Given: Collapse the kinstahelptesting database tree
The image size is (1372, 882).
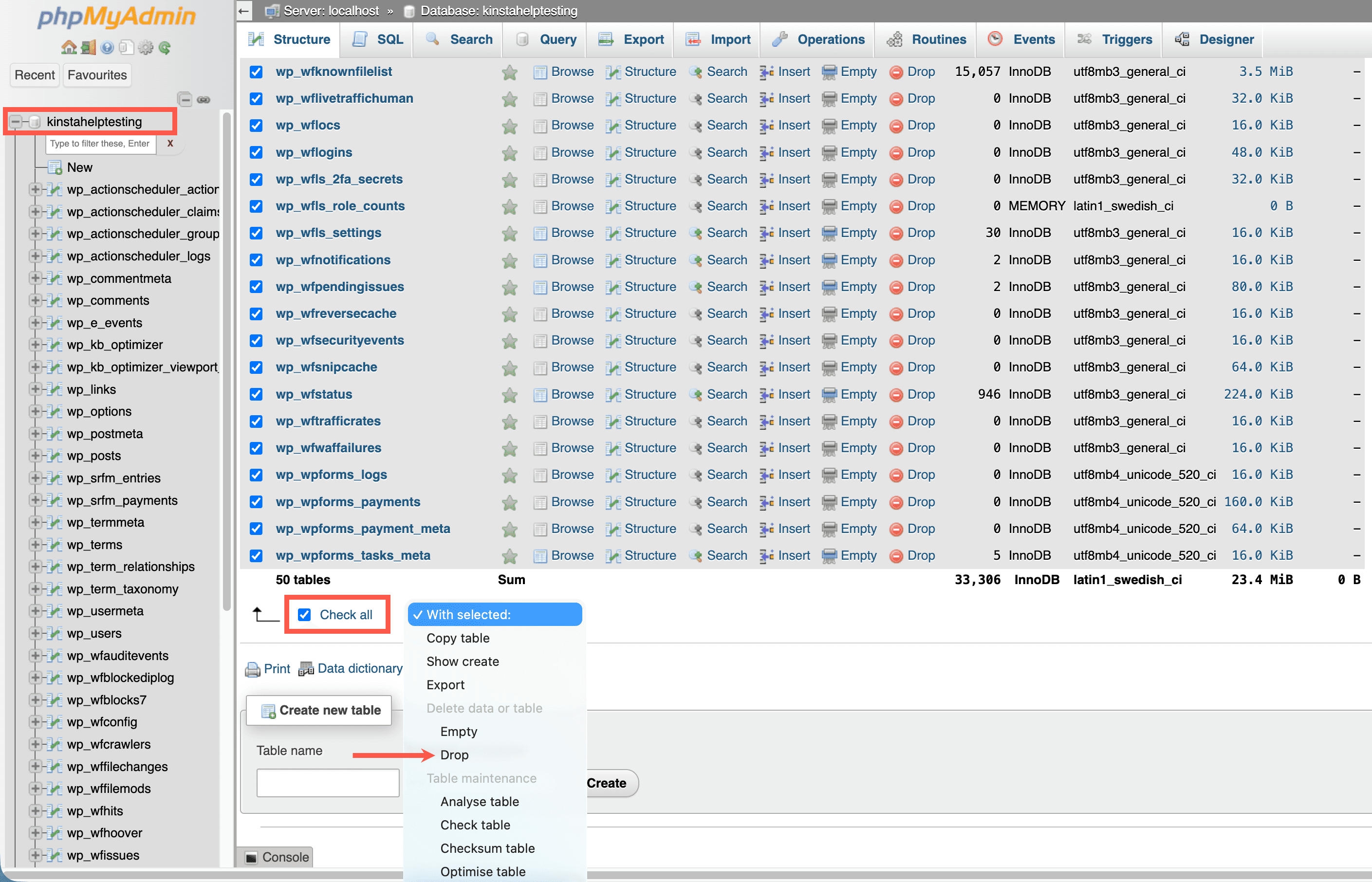Looking at the screenshot, I should (x=16, y=122).
